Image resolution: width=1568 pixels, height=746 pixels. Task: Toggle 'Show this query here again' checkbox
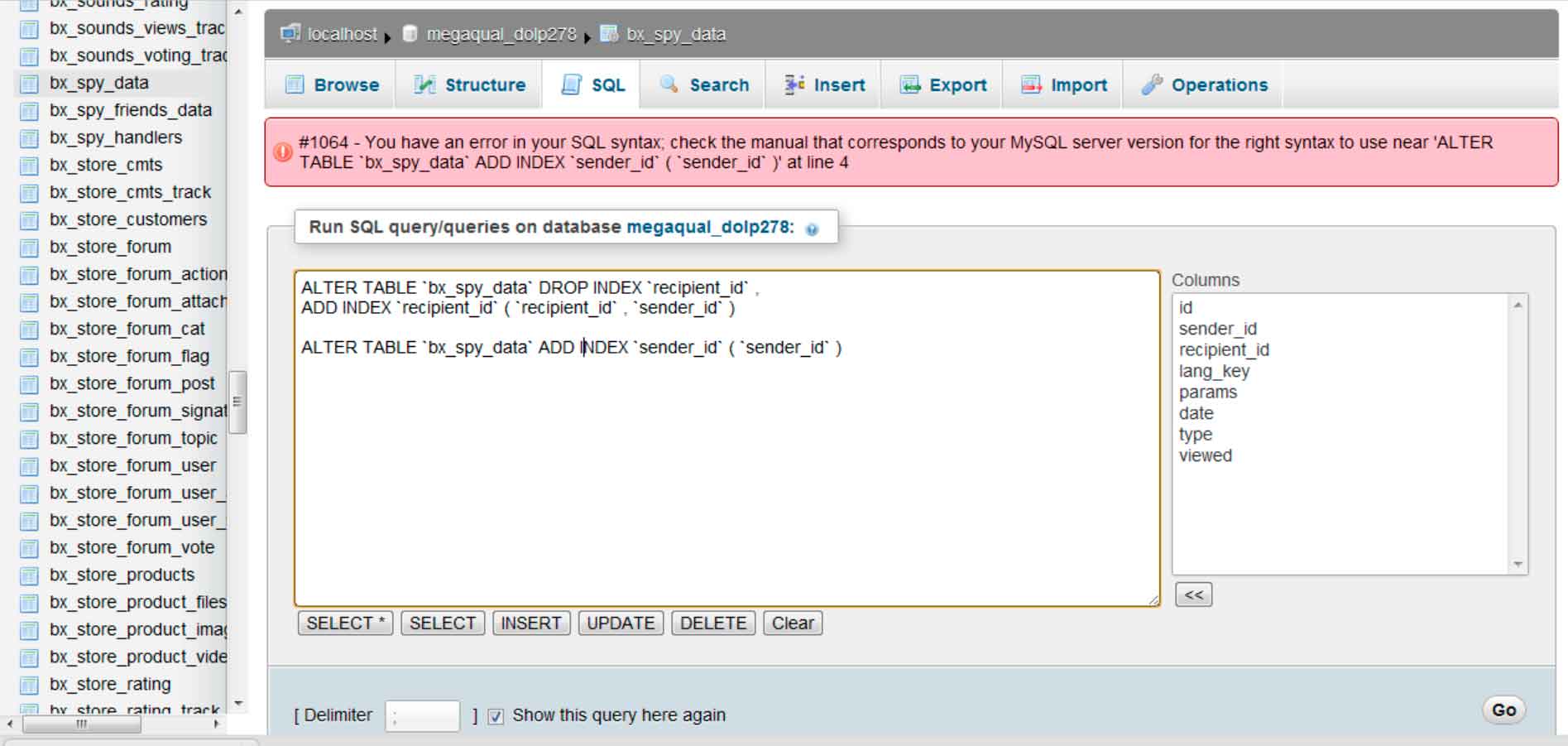pyautogui.click(x=496, y=716)
